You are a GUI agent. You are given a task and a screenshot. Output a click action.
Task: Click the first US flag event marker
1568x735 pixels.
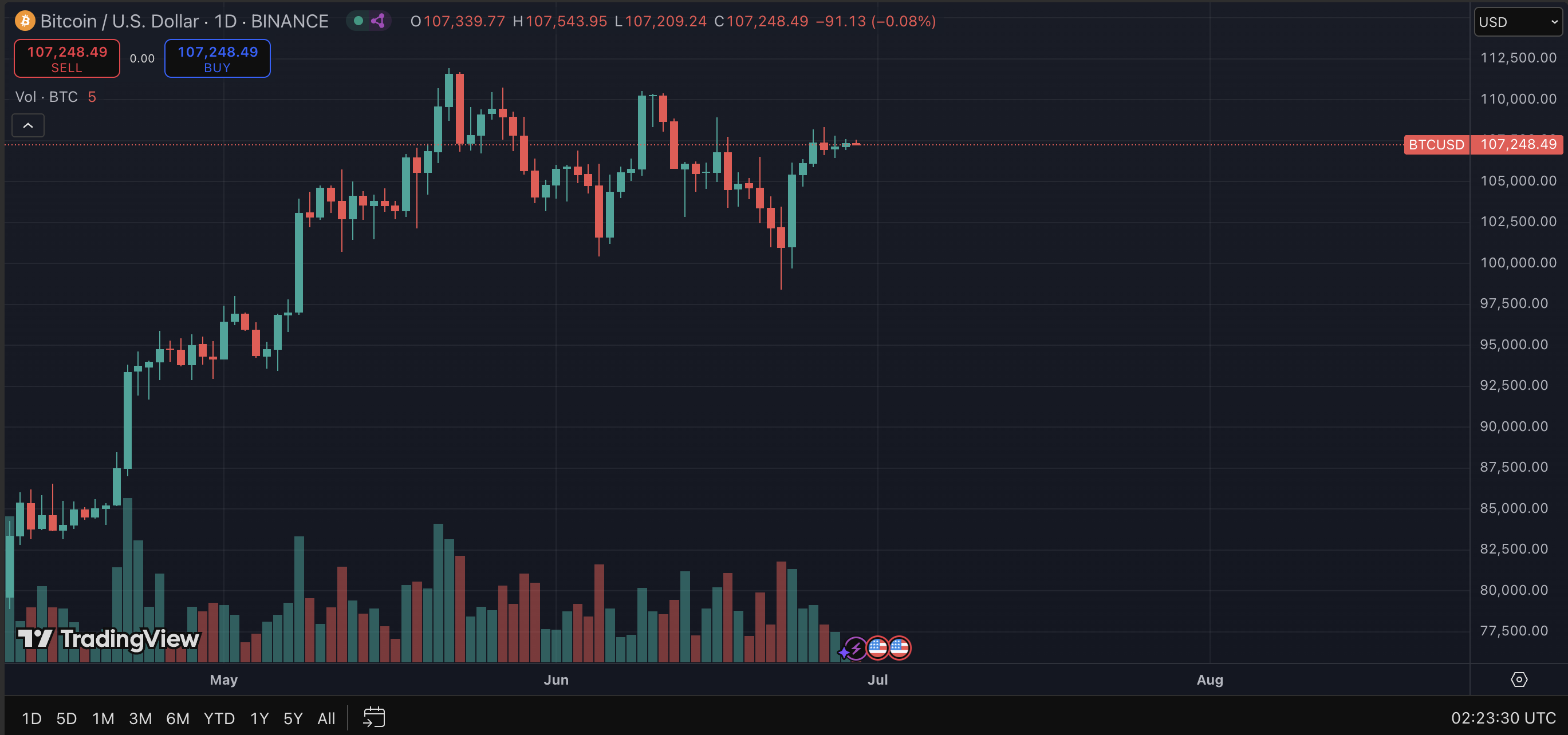click(877, 648)
